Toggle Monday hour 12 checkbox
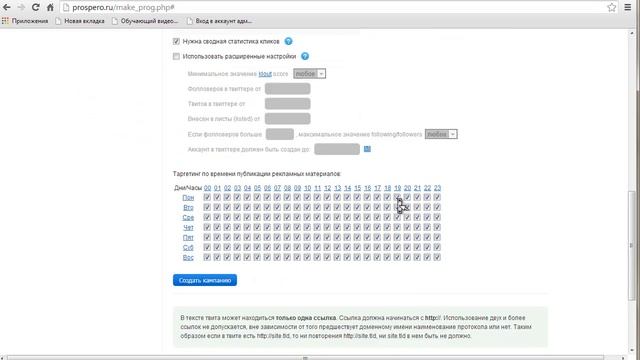 pos(327,197)
